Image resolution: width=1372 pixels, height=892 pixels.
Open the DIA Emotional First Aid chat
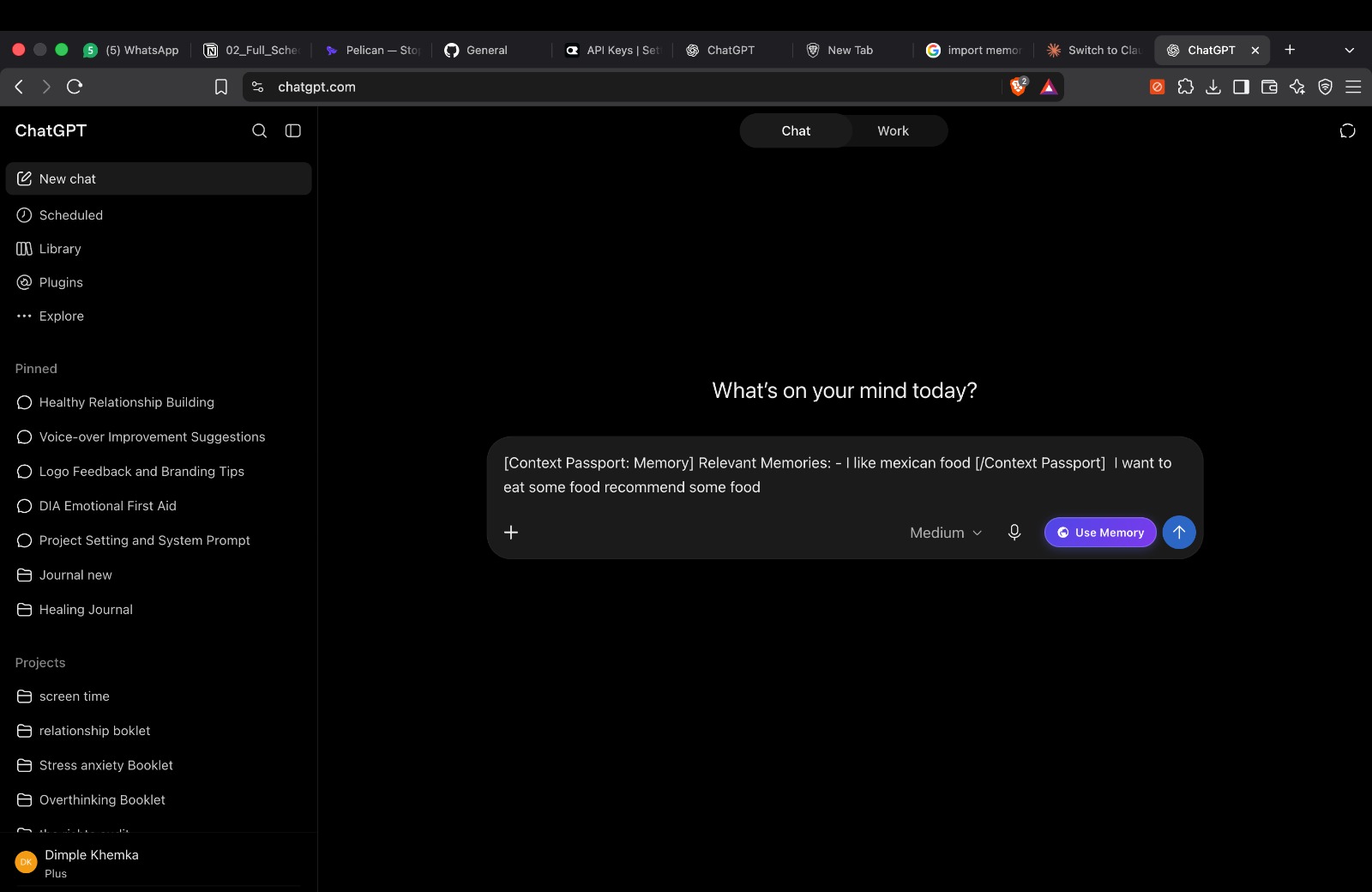point(159,506)
